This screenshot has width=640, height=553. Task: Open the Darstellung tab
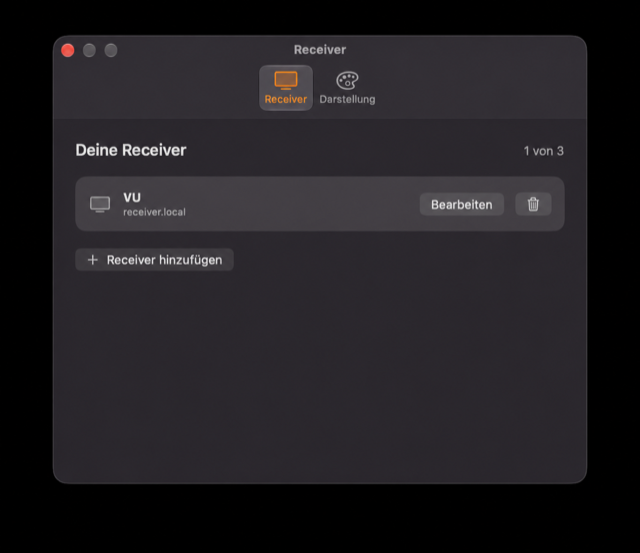click(x=347, y=88)
